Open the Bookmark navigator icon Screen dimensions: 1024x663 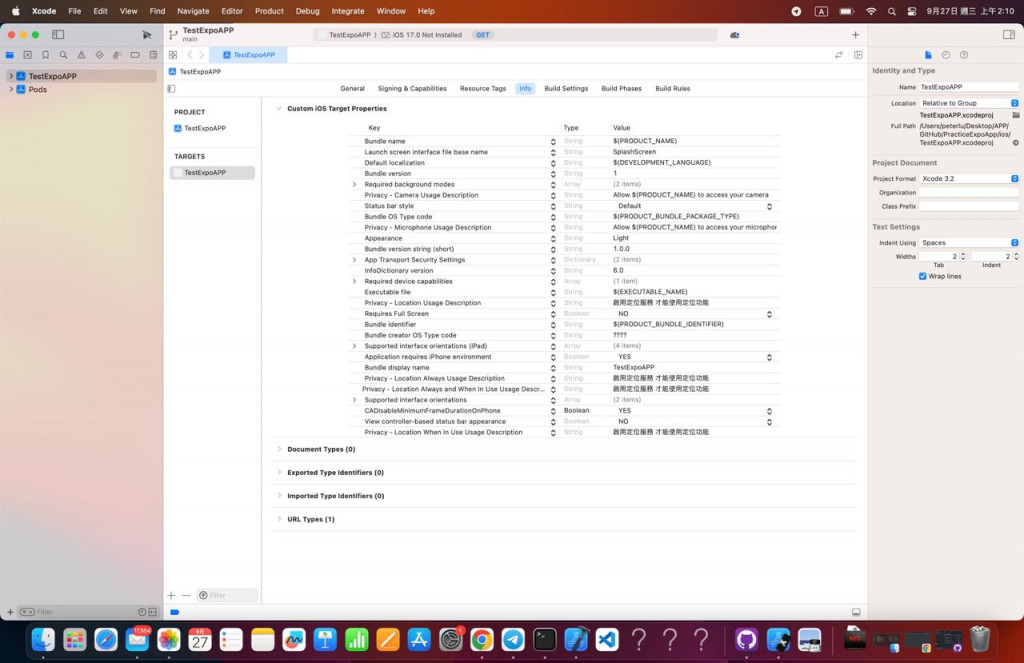tap(45, 55)
